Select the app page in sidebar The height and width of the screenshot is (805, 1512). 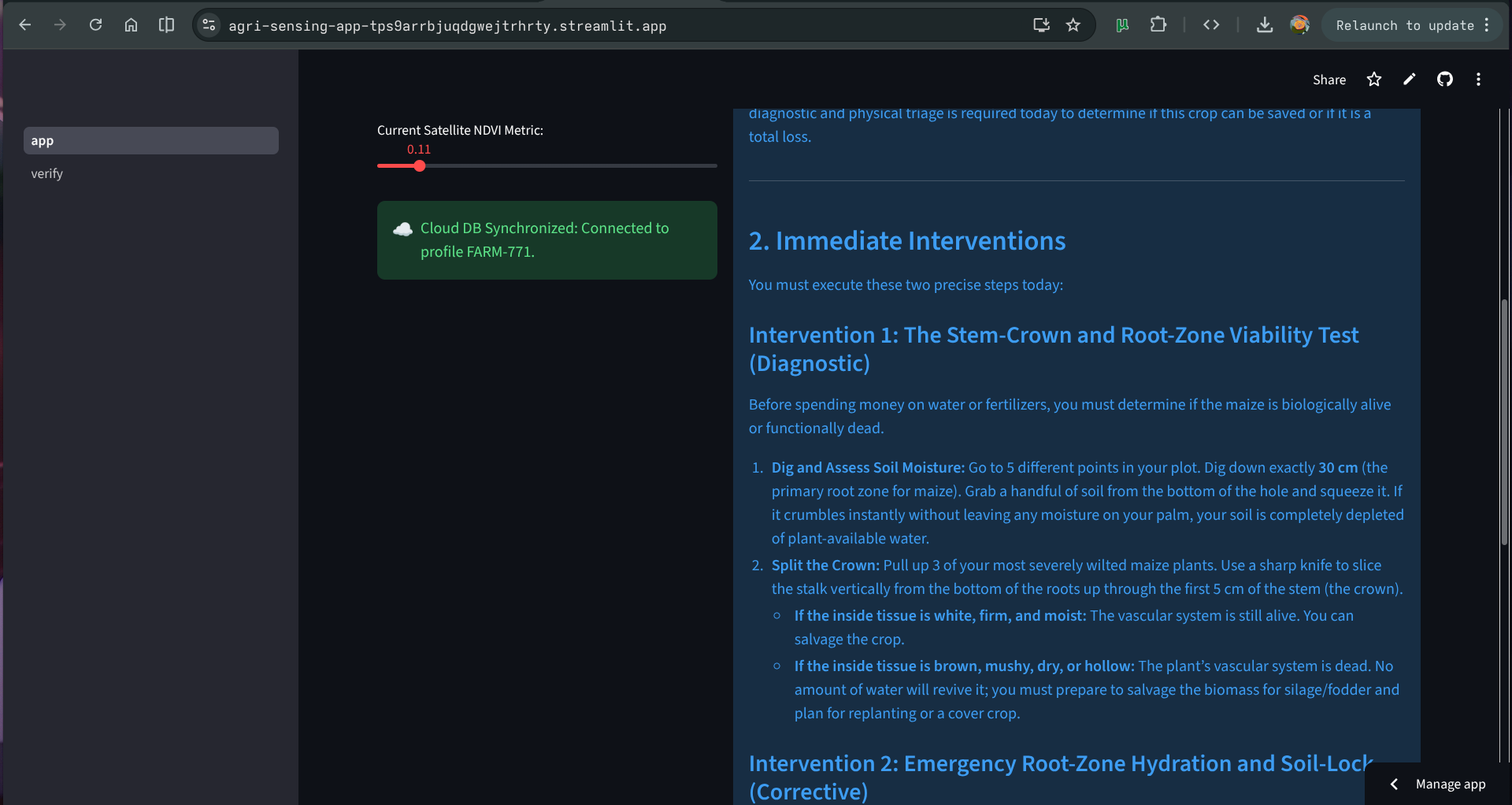click(151, 141)
